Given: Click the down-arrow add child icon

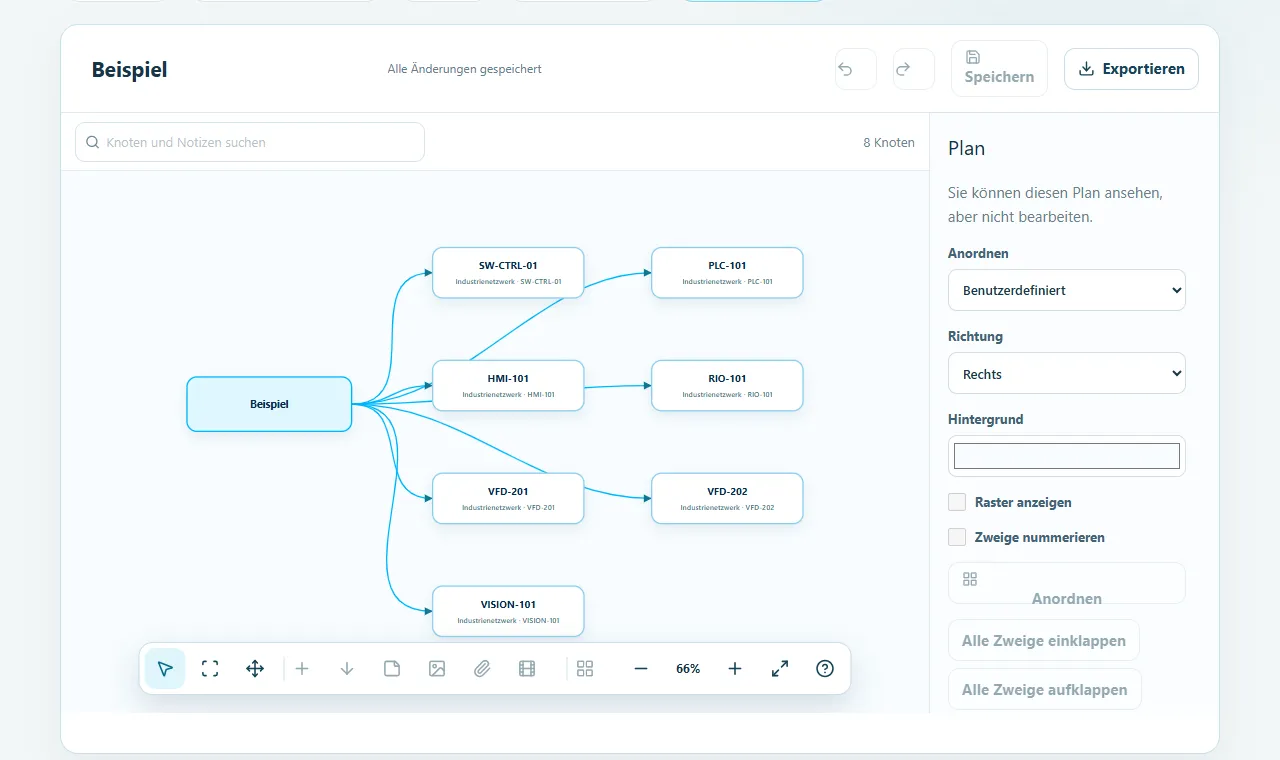Looking at the screenshot, I should [347, 669].
